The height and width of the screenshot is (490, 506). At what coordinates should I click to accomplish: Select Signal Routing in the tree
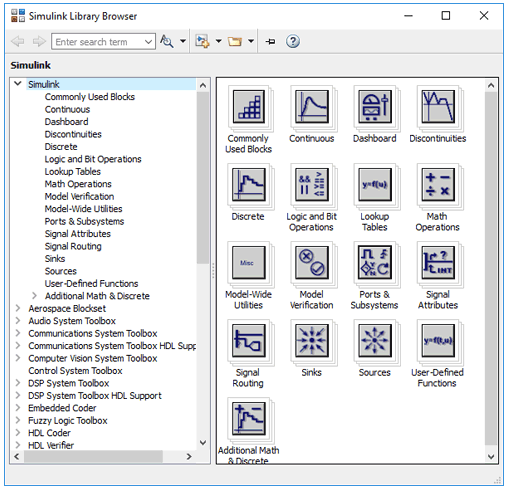73,246
